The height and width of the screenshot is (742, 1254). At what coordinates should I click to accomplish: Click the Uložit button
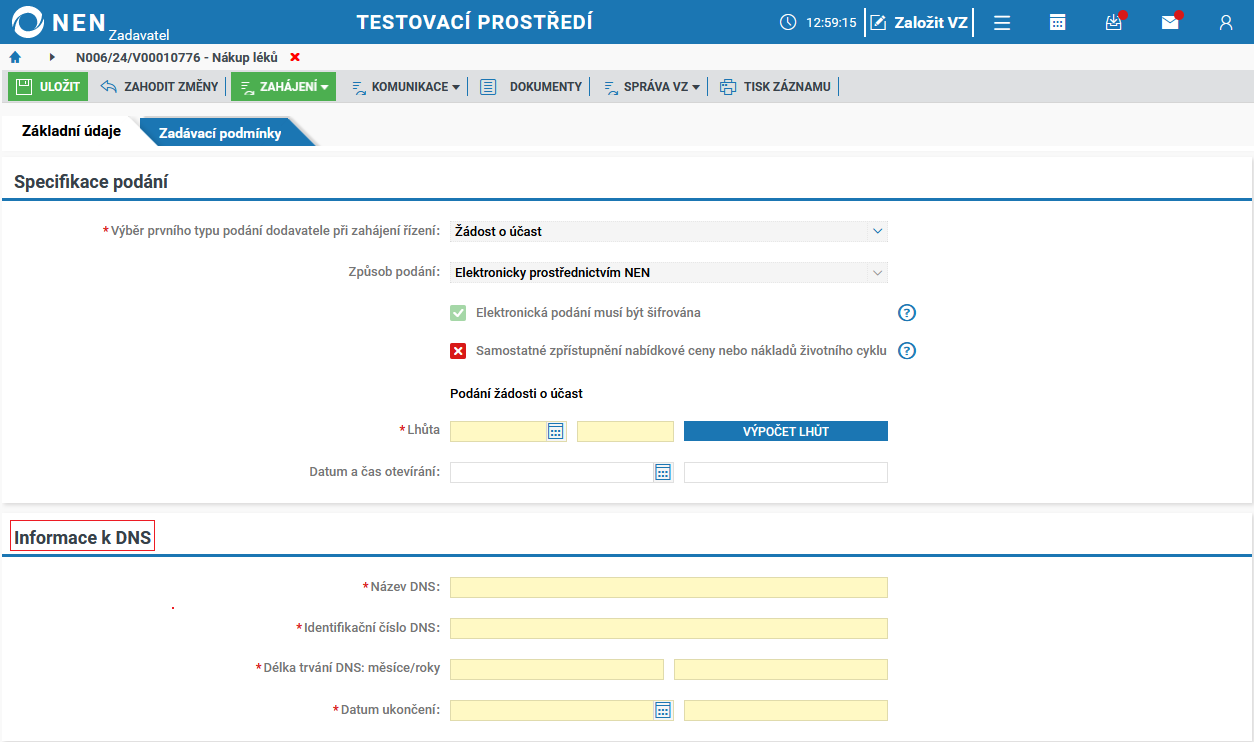(x=48, y=87)
